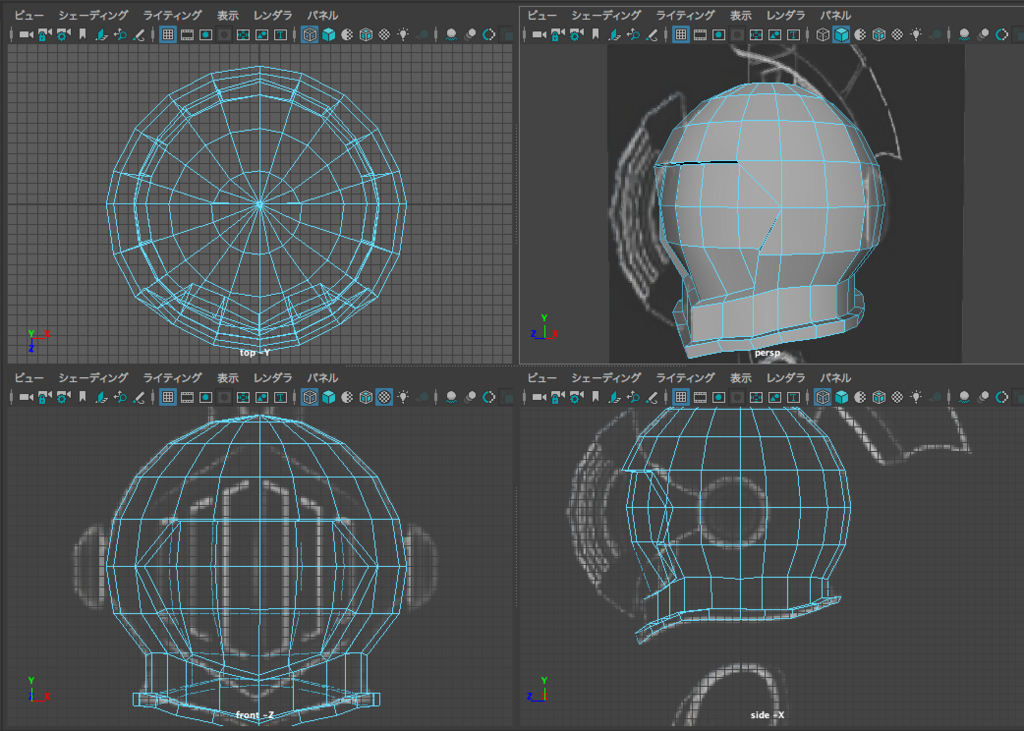Toggle wireframe shading in perspective panel
This screenshot has height=731, width=1024.
823,35
